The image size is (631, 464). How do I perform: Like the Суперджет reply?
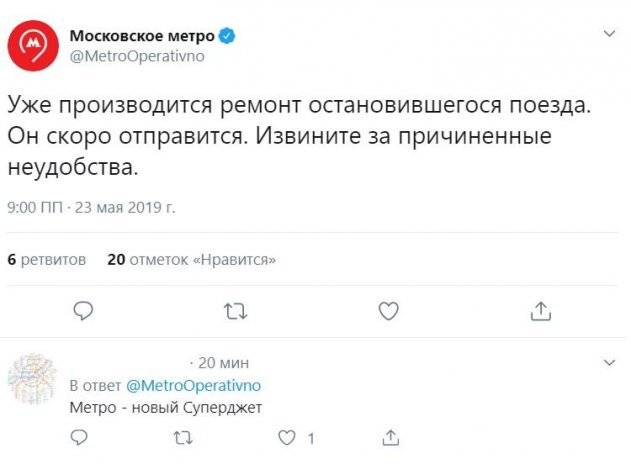point(286,437)
